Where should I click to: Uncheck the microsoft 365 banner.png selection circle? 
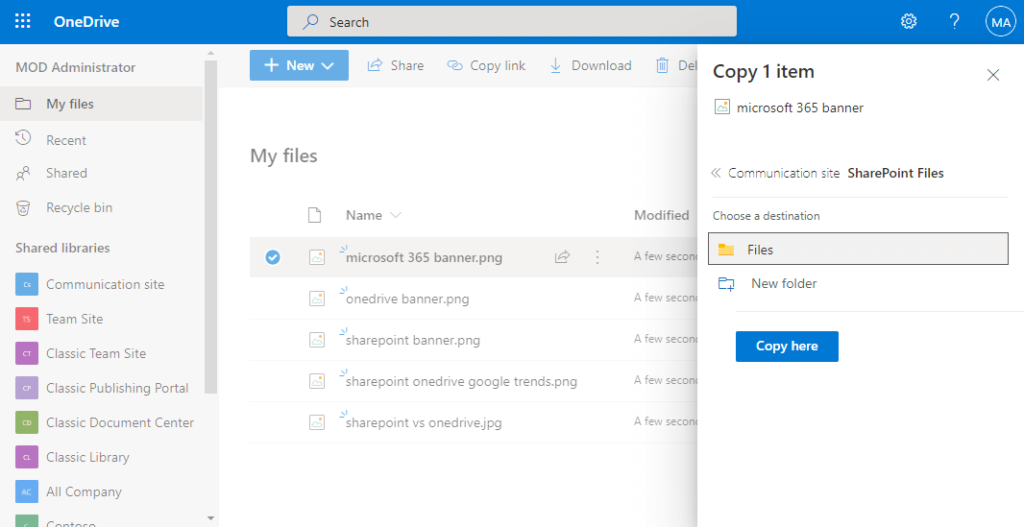pyautogui.click(x=273, y=257)
